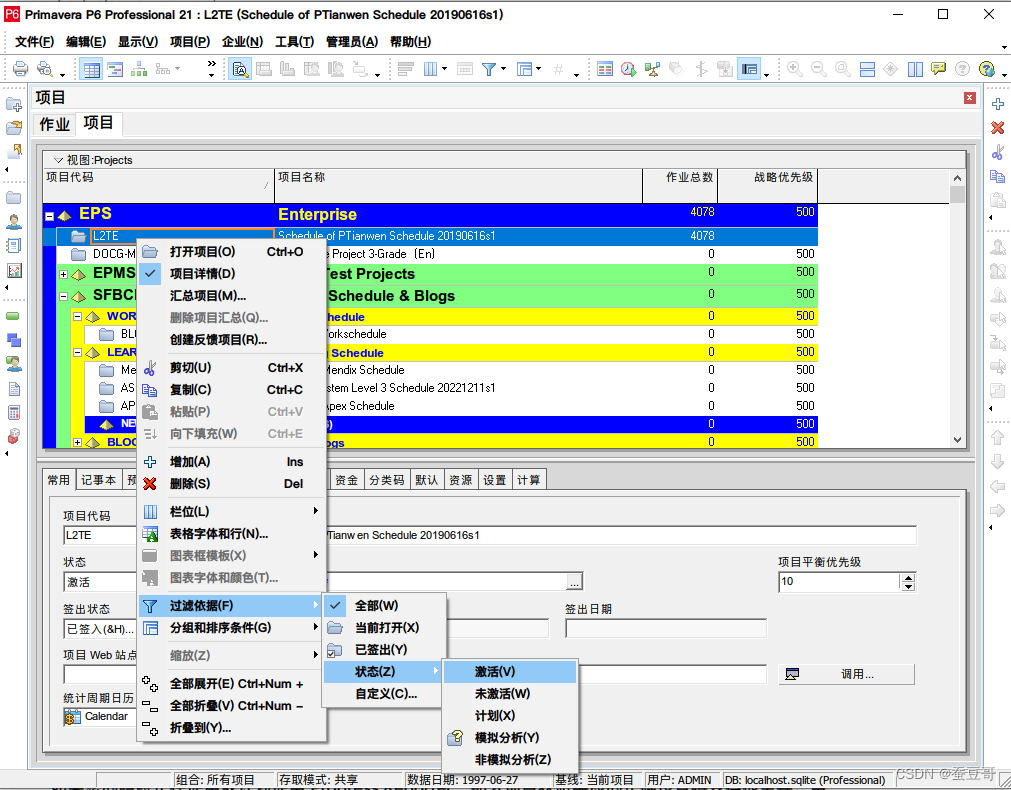
Task: Click the Zoom Out magnifier icon
Action: (819, 69)
